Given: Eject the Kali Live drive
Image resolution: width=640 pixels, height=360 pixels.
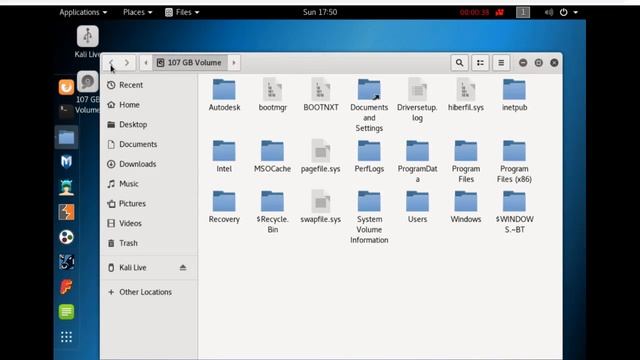Looking at the screenshot, I should (x=183, y=268).
